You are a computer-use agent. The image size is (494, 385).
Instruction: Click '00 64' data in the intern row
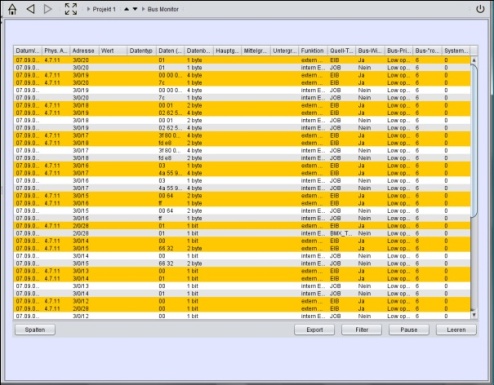[x=170, y=211]
